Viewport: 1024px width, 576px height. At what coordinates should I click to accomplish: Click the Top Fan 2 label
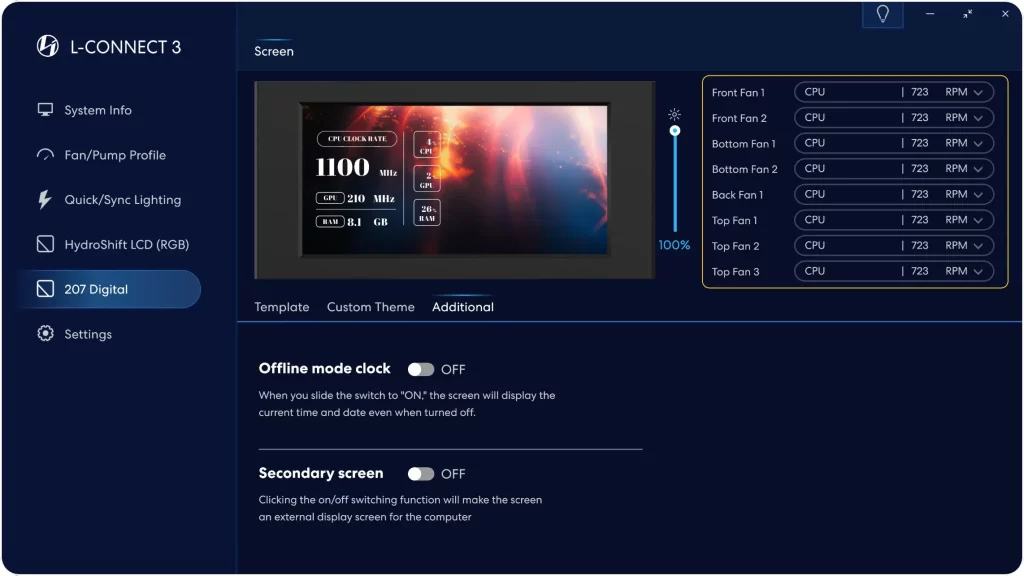tap(735, 246)
